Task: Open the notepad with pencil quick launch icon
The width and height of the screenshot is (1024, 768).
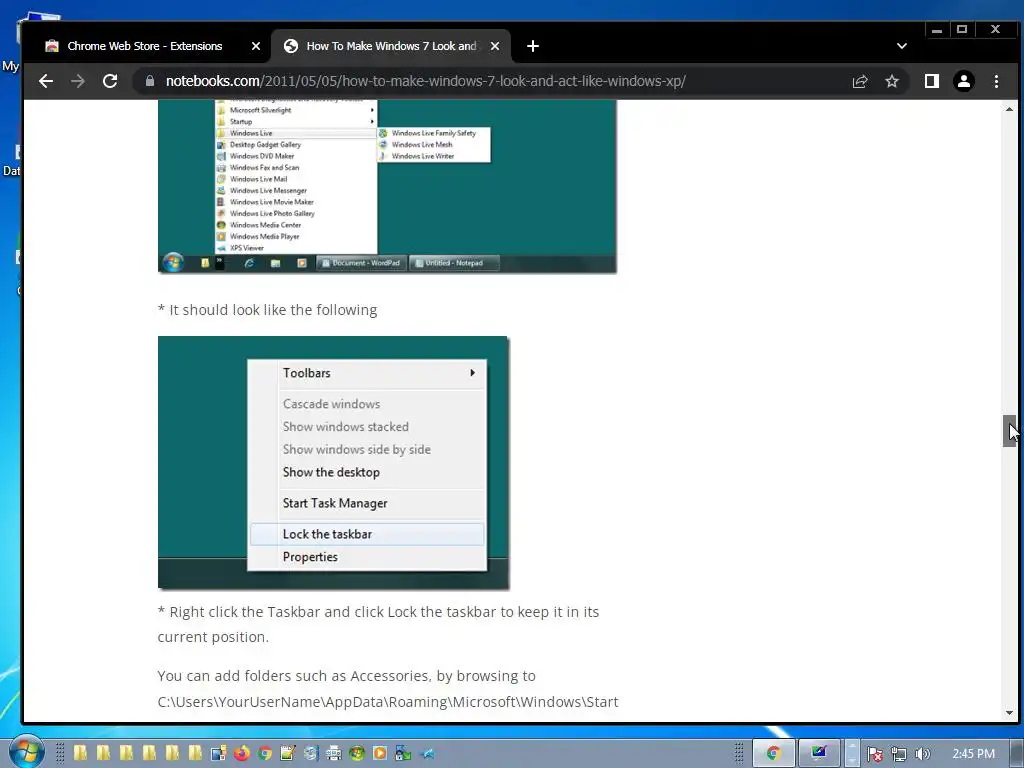Action: tap(287, 753)
